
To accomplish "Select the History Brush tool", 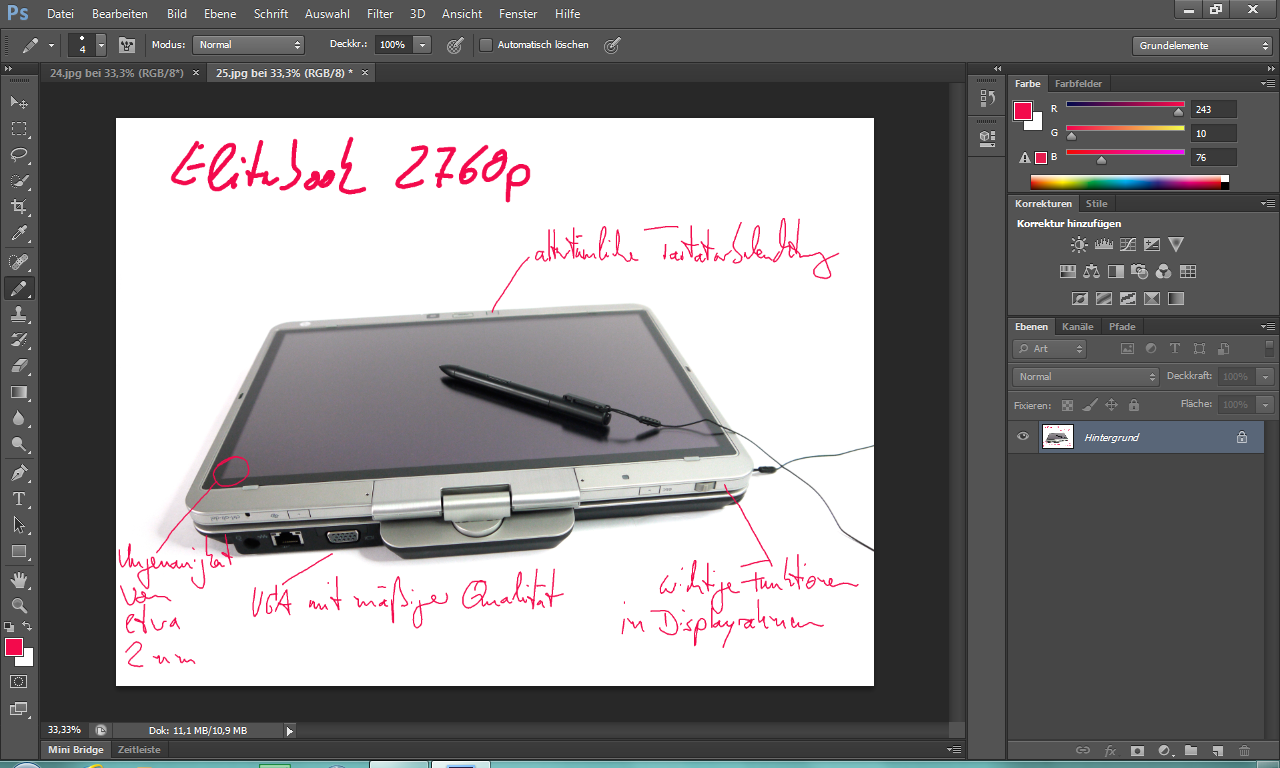I will pos(19,340).
